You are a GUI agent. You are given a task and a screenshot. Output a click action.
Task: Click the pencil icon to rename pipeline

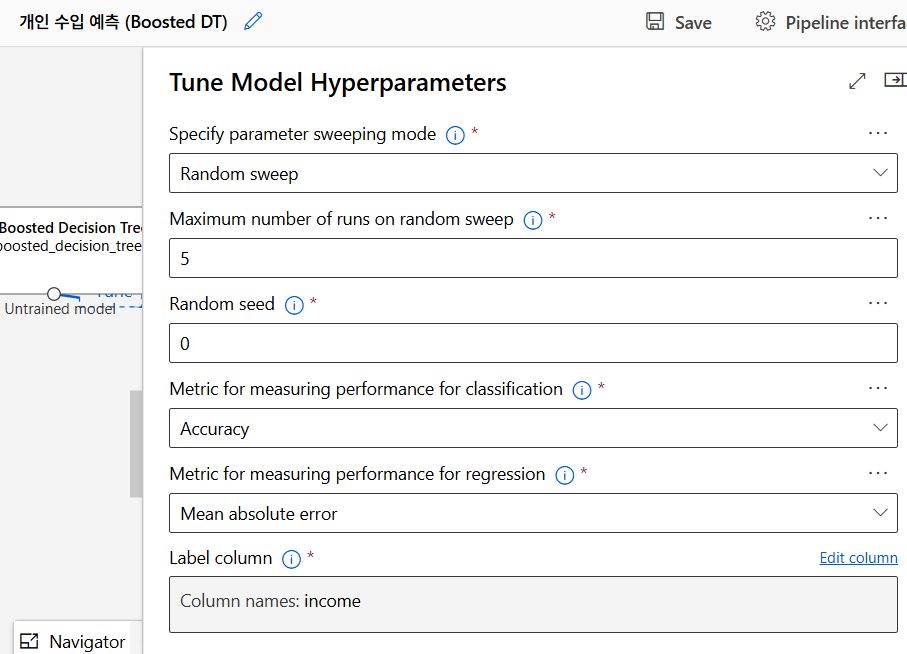pos(253,21)
